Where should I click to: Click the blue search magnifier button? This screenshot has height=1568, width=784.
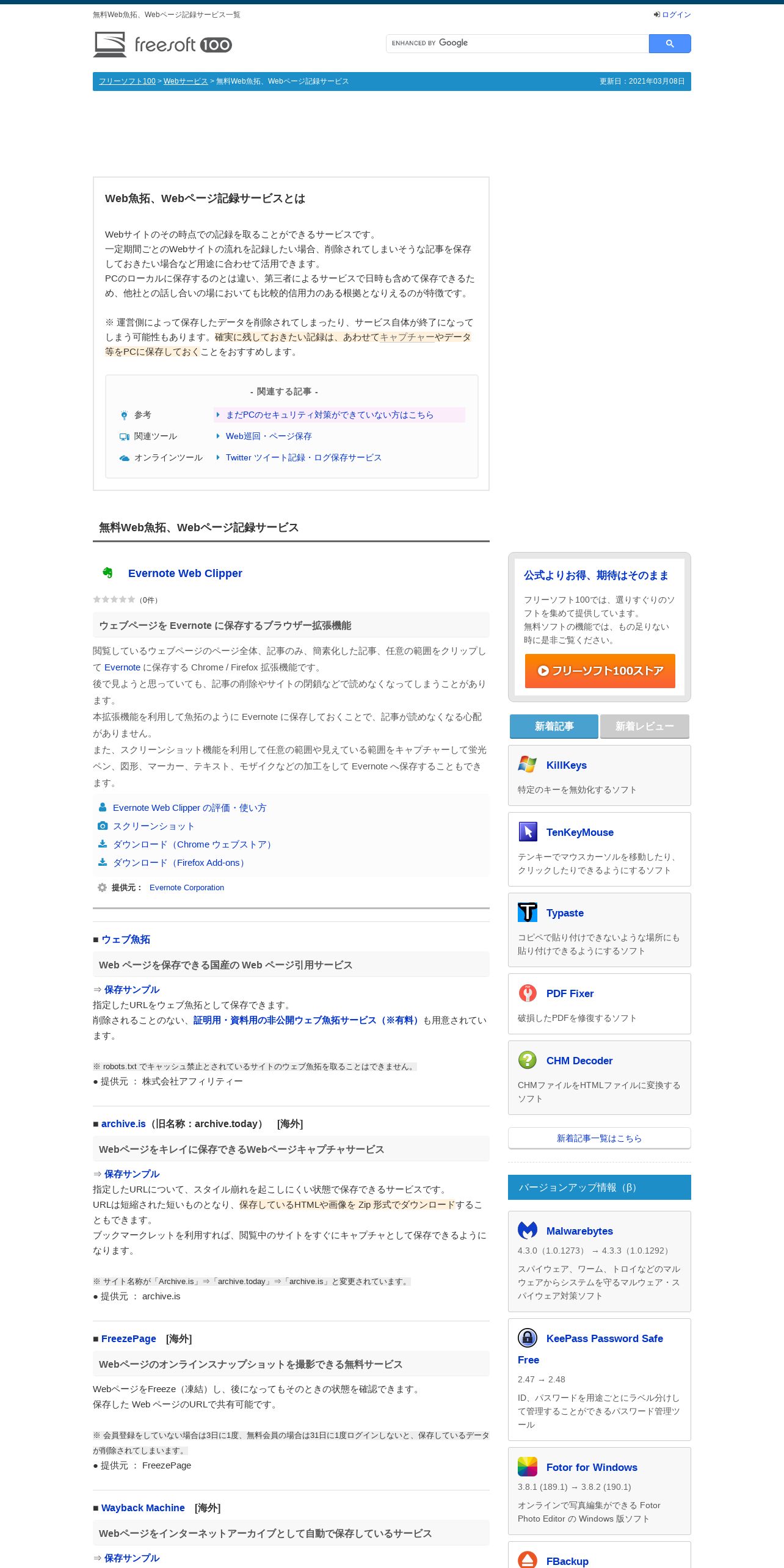[x=670, y=43]
